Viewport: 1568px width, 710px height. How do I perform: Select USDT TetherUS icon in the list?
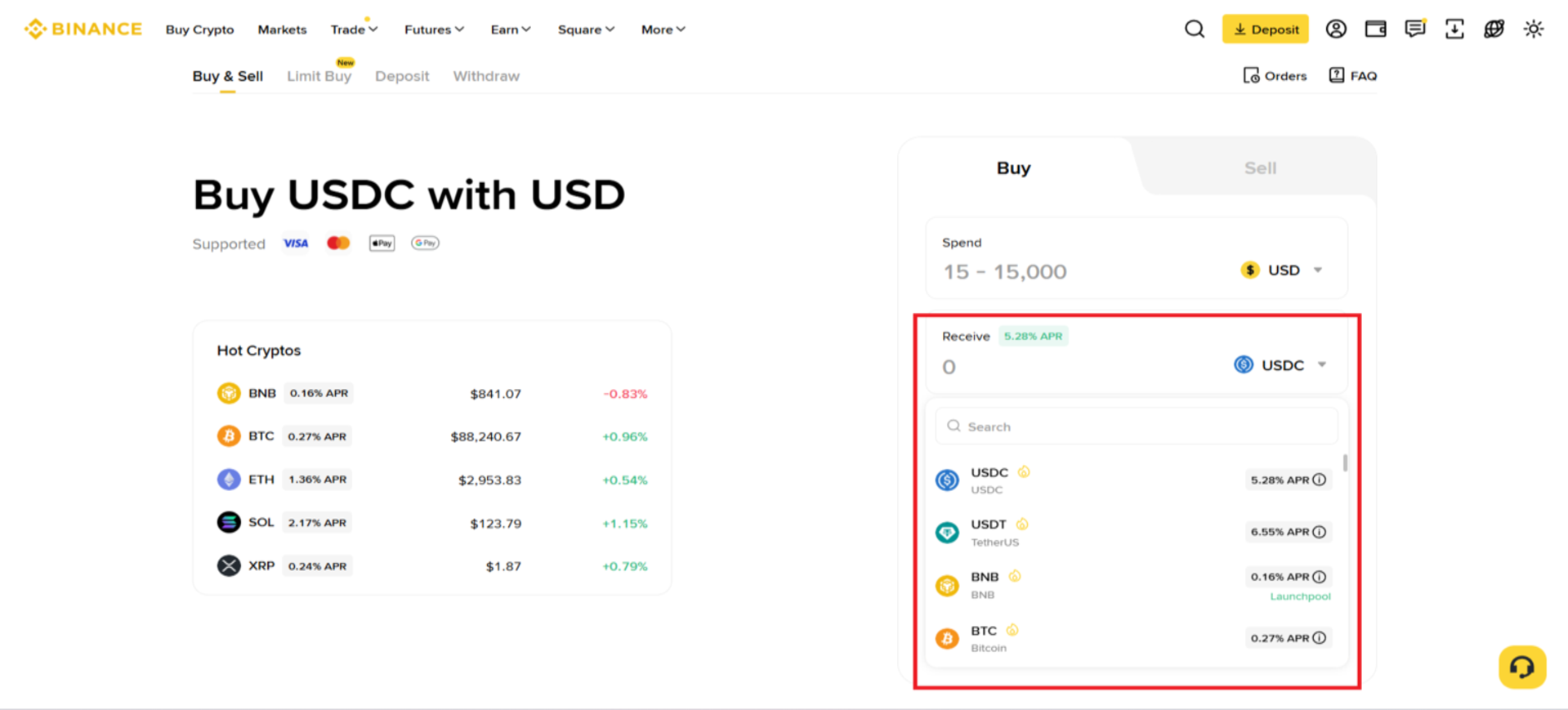tap(947, 533)
